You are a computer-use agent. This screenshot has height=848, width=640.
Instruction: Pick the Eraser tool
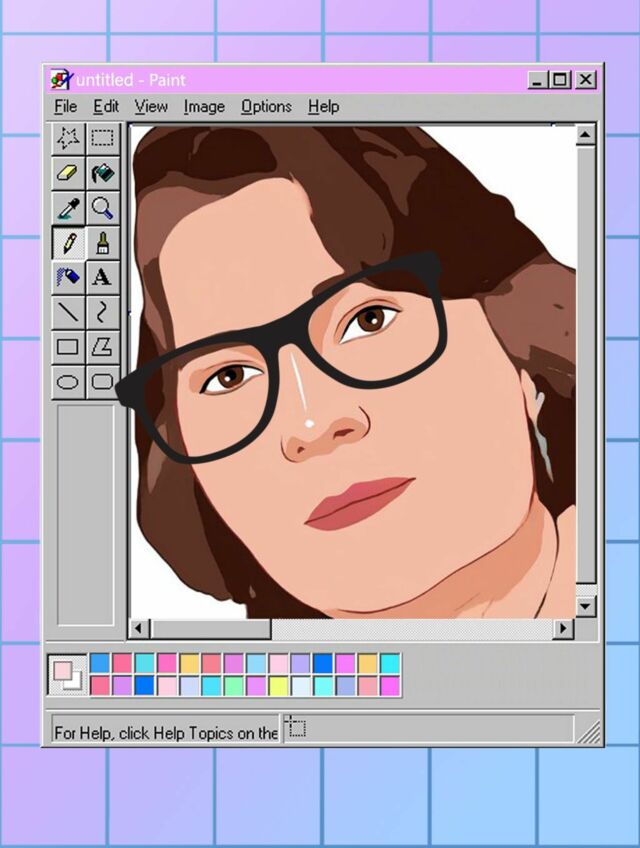(x=68, y=173)
